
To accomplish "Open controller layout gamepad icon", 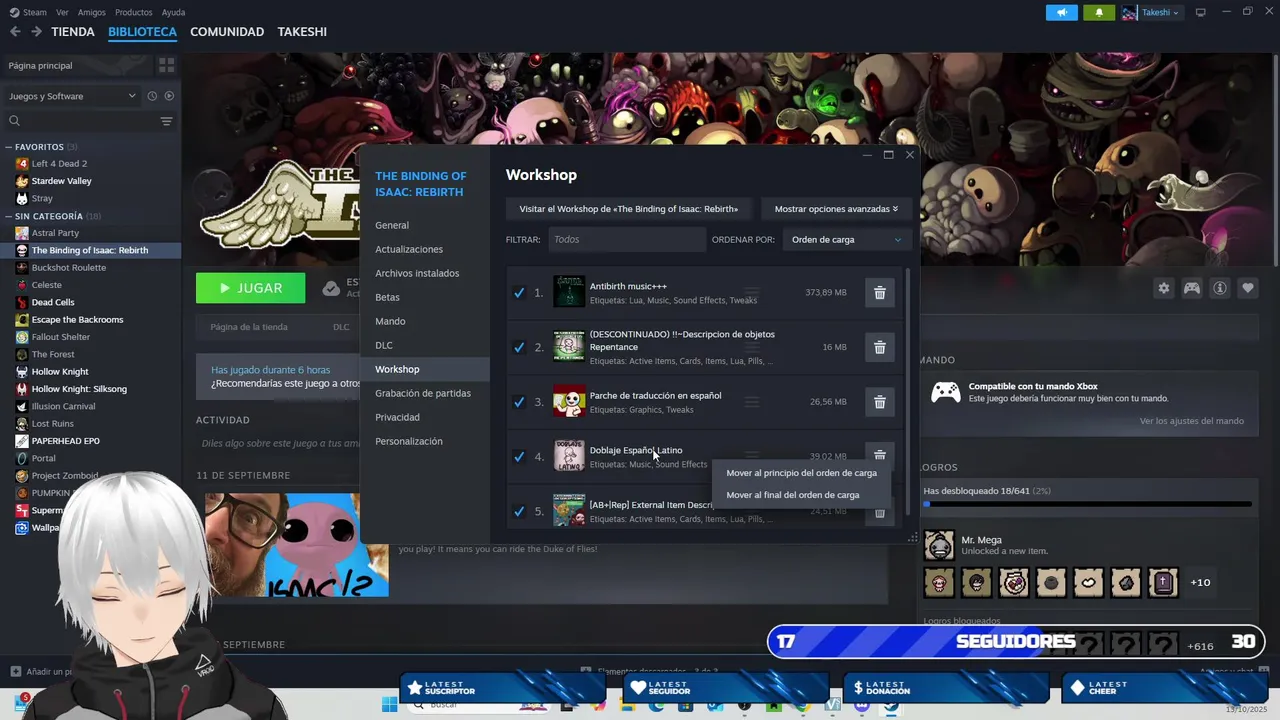I will click(1192, 288).
